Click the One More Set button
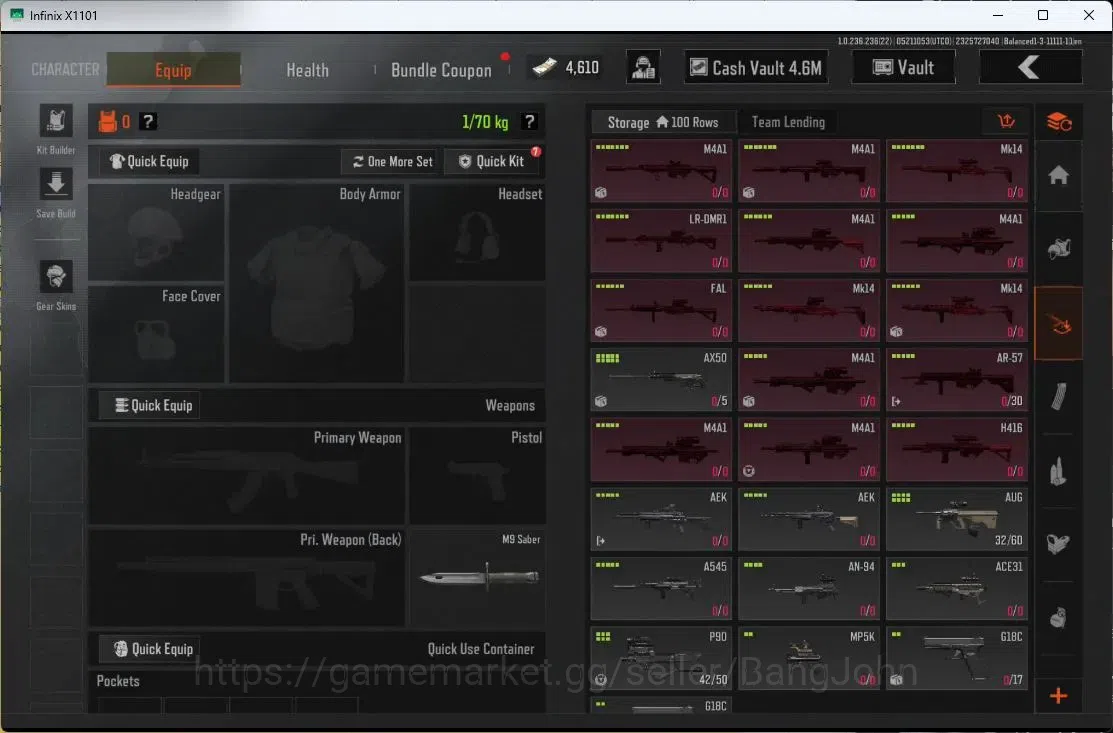 tap(393, 161)
